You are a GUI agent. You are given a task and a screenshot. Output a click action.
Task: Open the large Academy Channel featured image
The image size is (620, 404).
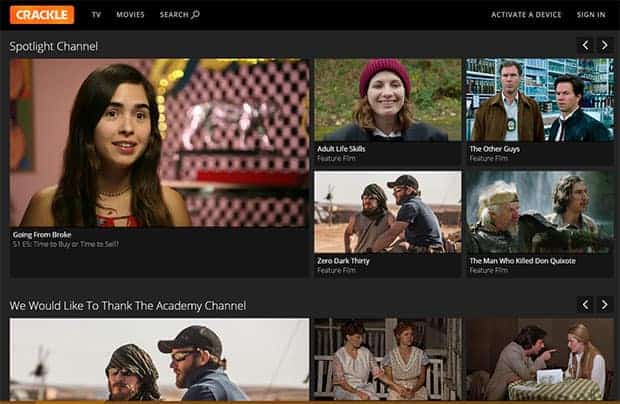(159, 359)
